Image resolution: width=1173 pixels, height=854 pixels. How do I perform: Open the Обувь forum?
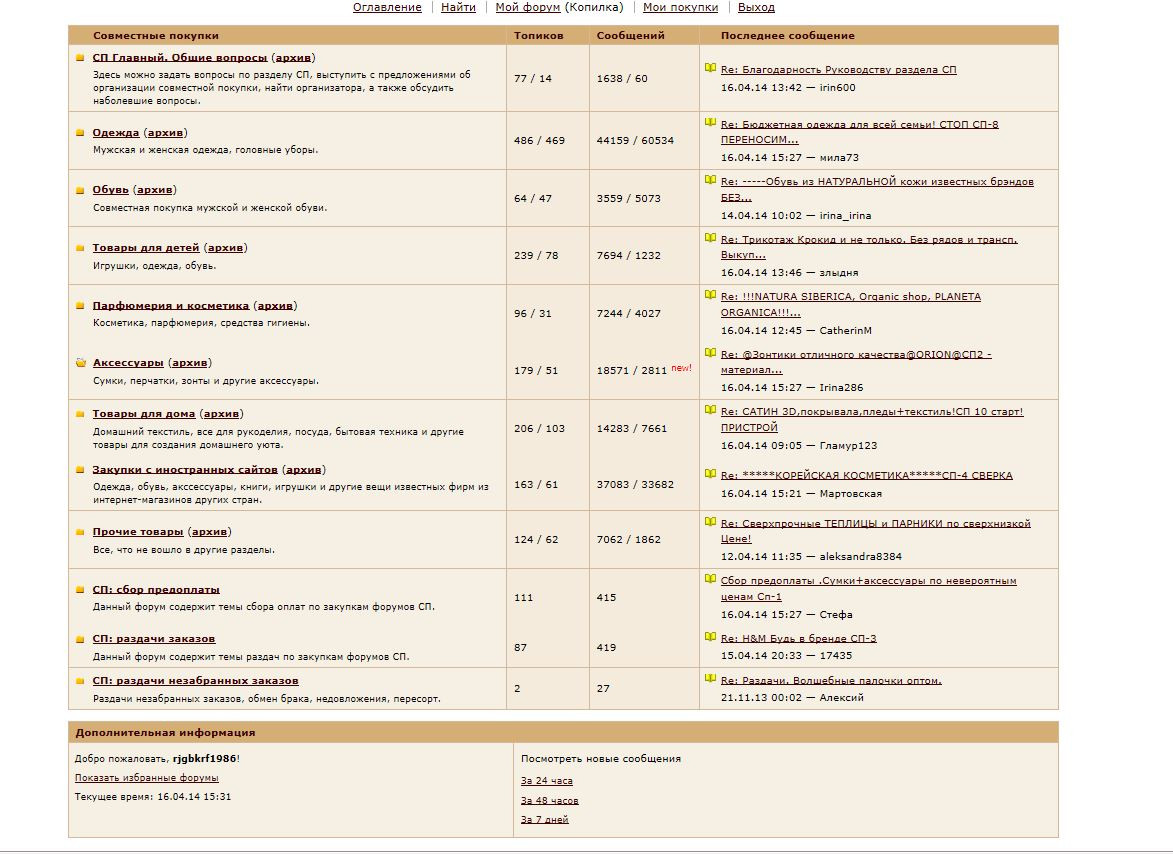click(111, 190)
